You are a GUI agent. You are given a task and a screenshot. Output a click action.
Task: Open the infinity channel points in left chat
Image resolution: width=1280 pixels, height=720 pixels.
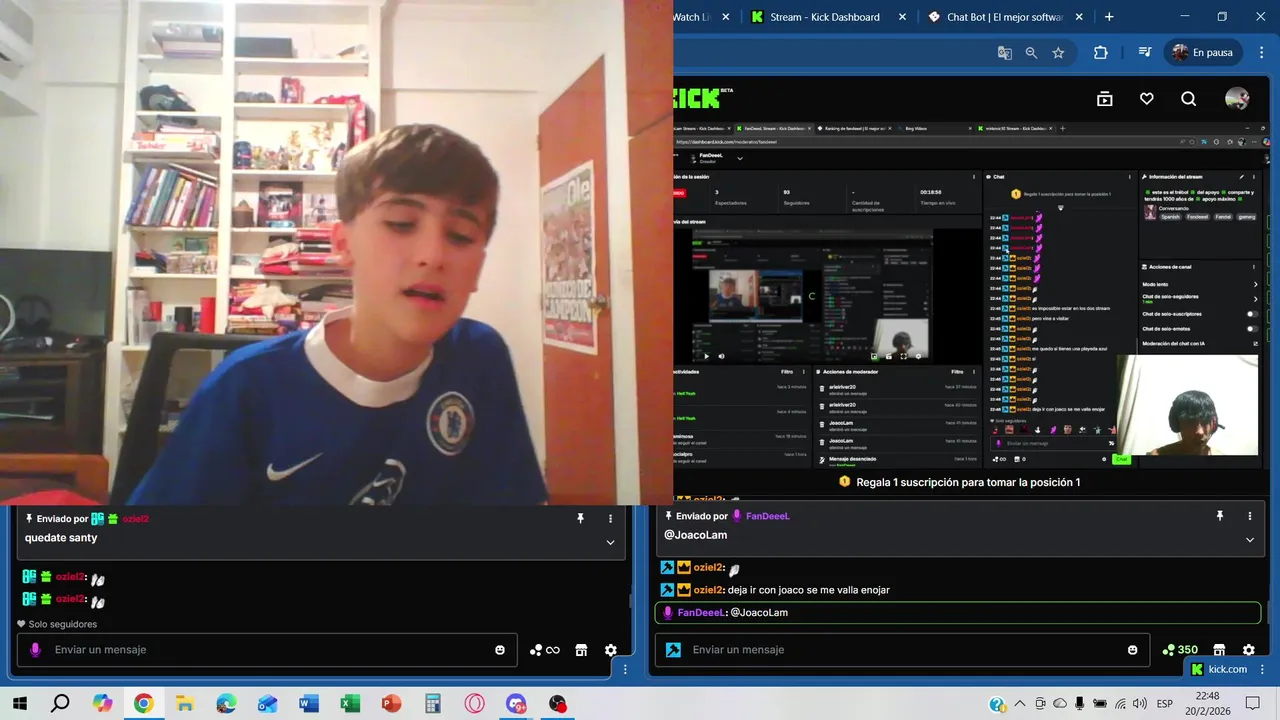pyautogui.click(x=545, y=650)
